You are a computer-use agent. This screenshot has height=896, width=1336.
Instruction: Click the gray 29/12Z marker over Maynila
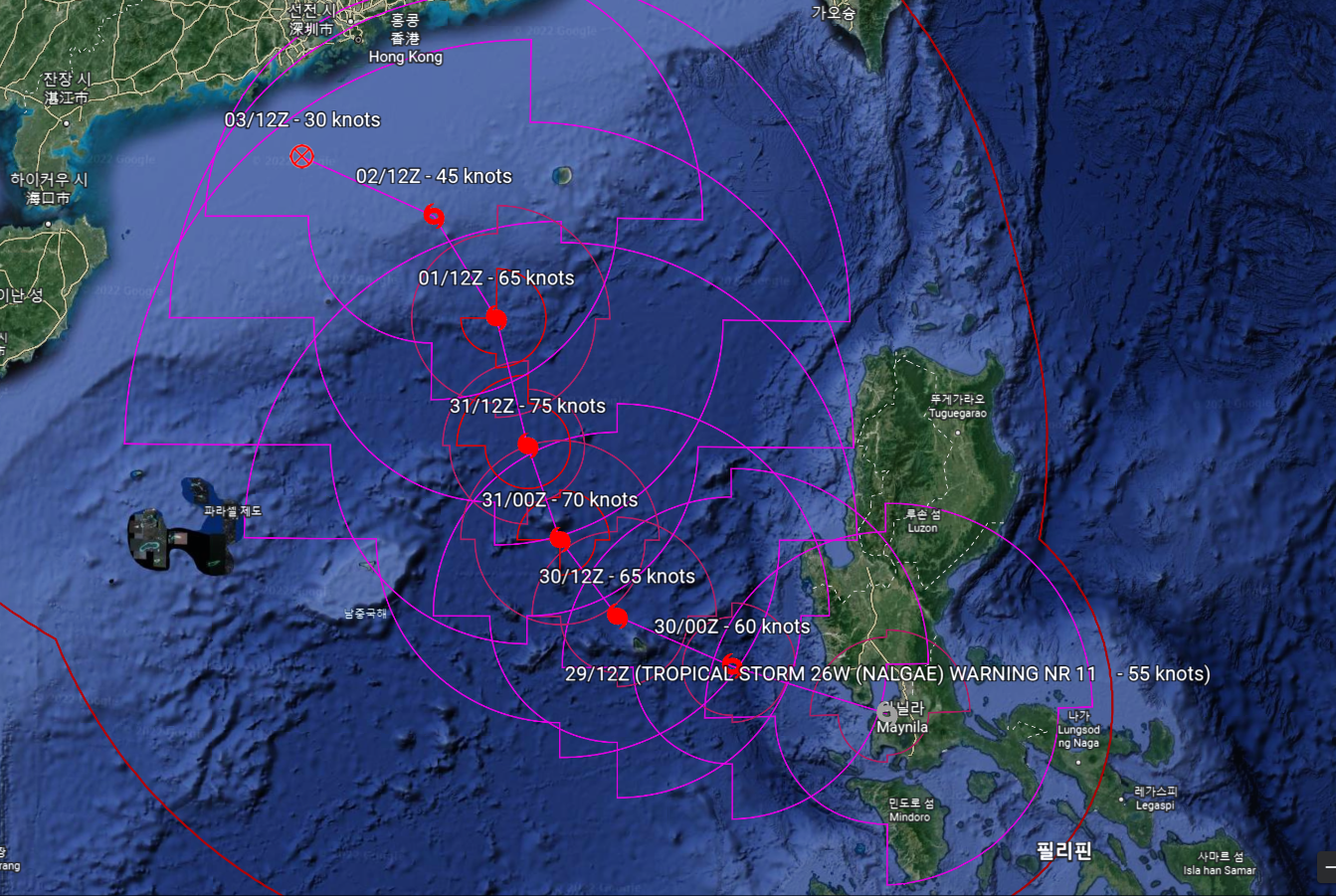886,712
